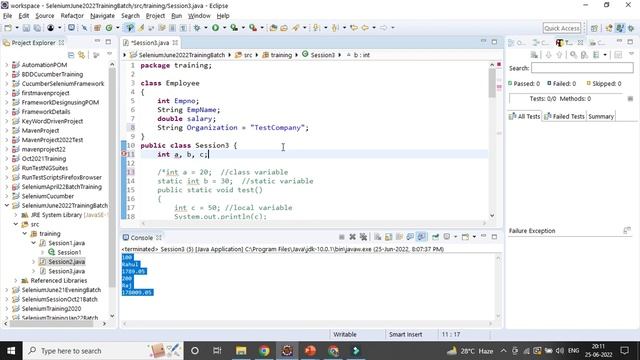The image size is (640, 360).
Task: Open the Window menu
Action: pos(199,16)
